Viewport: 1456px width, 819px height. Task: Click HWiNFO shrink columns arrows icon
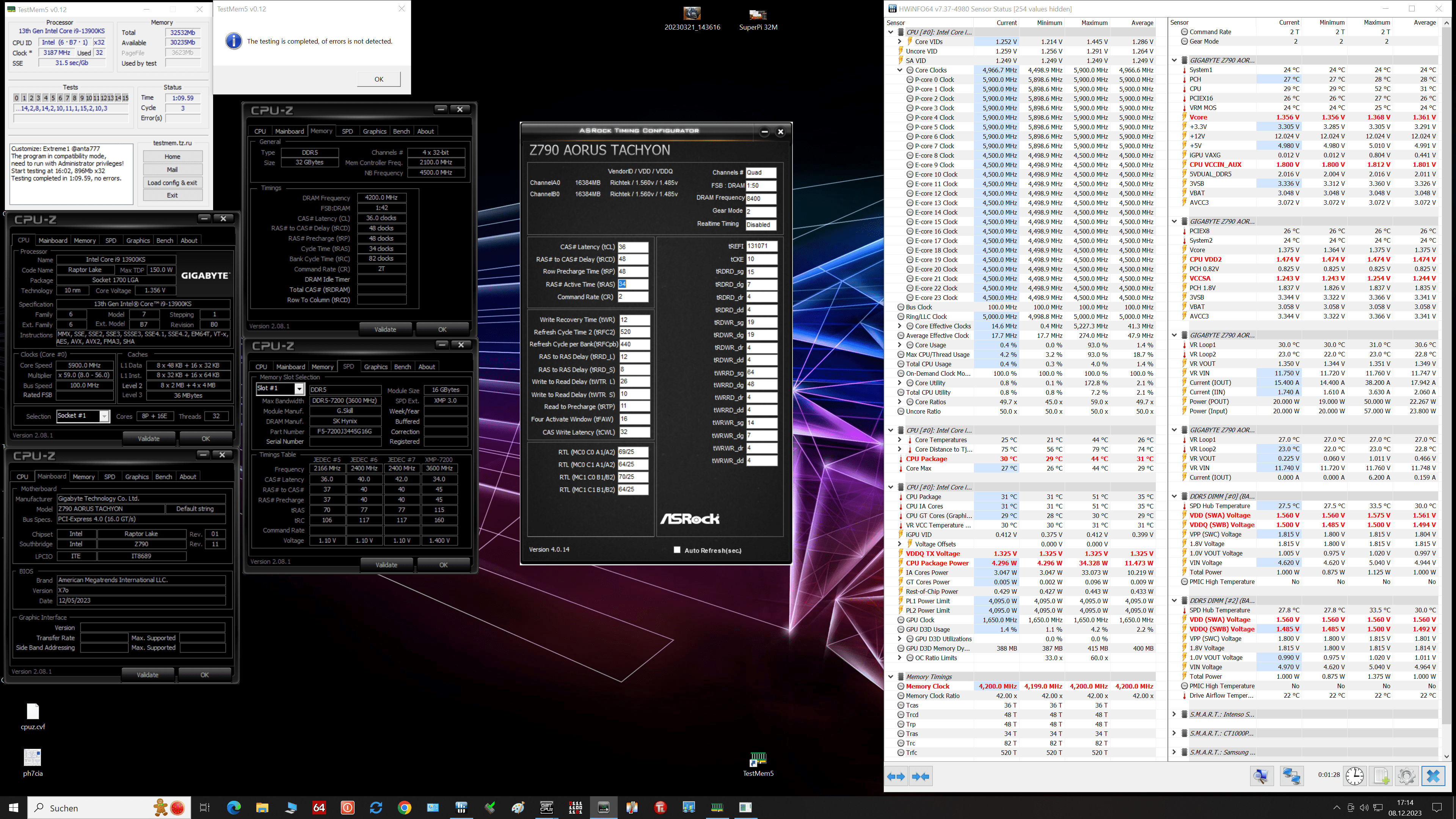(x=920, y=776)
